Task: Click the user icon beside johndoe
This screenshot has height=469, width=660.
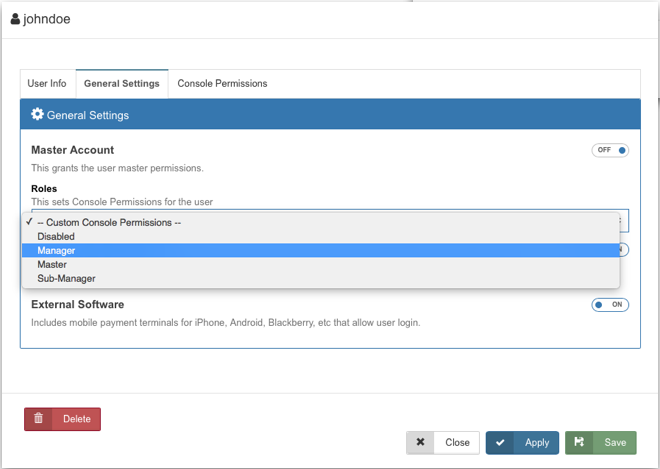Action: tap(15, 19)
